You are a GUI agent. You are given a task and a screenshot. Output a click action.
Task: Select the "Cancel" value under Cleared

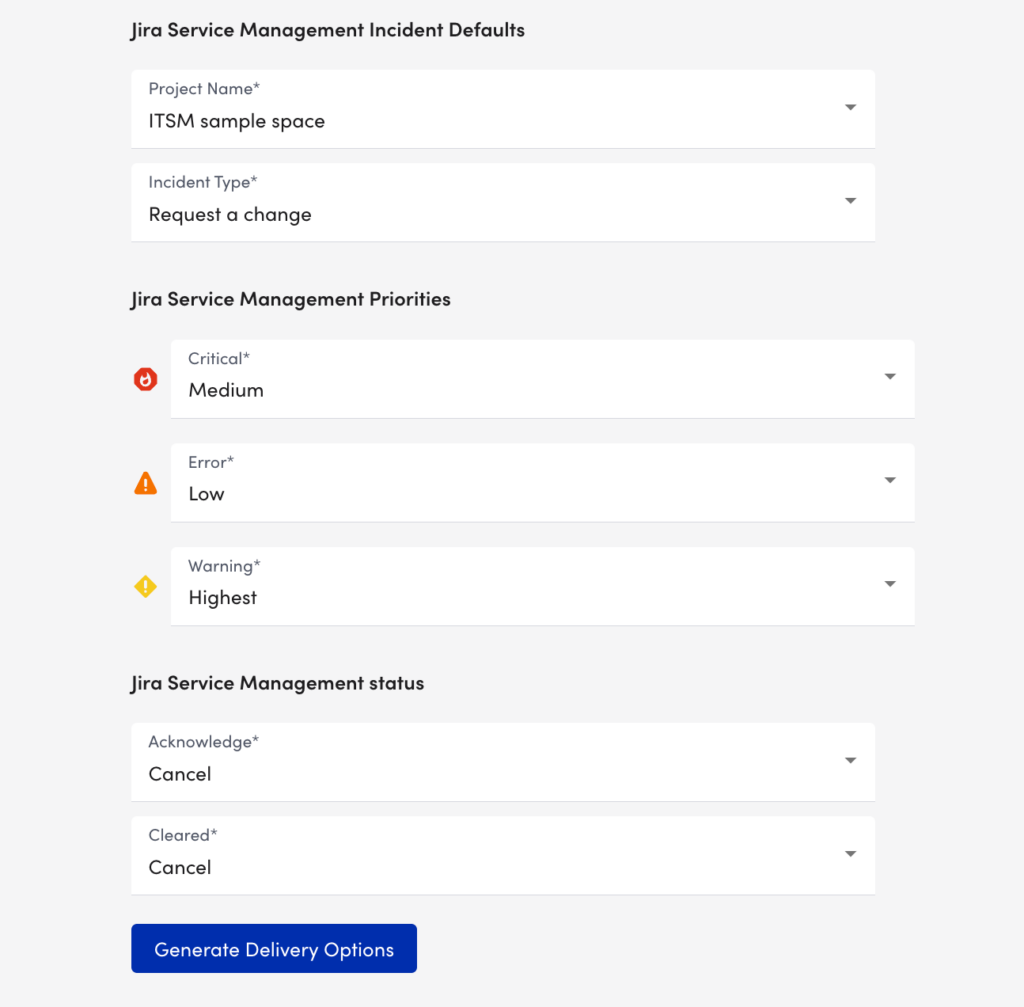click(180, 867)
